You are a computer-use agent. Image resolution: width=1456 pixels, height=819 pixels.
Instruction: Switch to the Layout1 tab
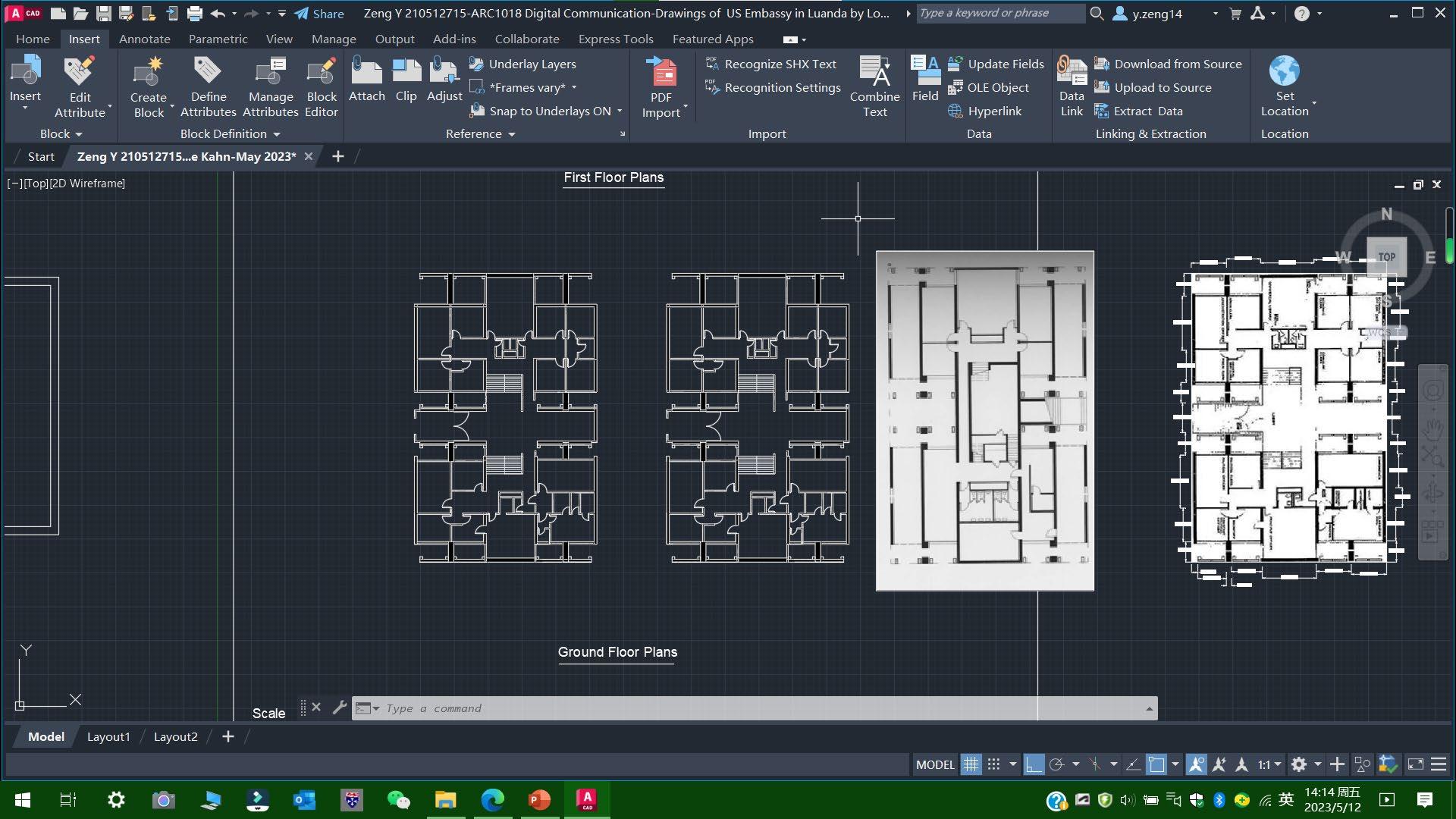(x=108, y=736)
